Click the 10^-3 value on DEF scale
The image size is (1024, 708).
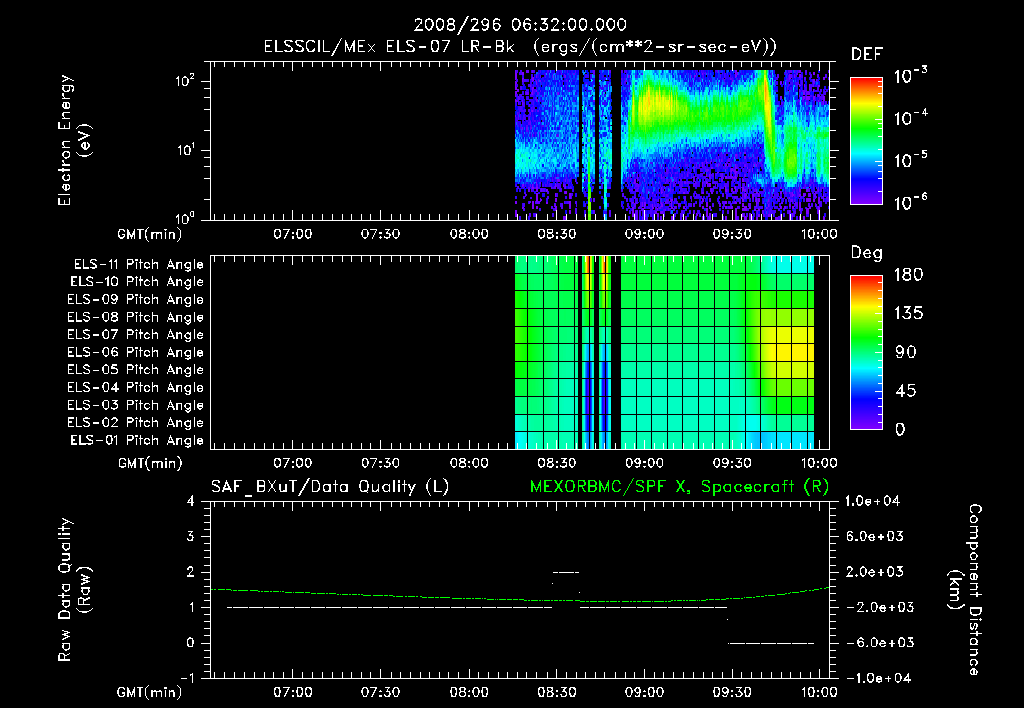[910, 76]
